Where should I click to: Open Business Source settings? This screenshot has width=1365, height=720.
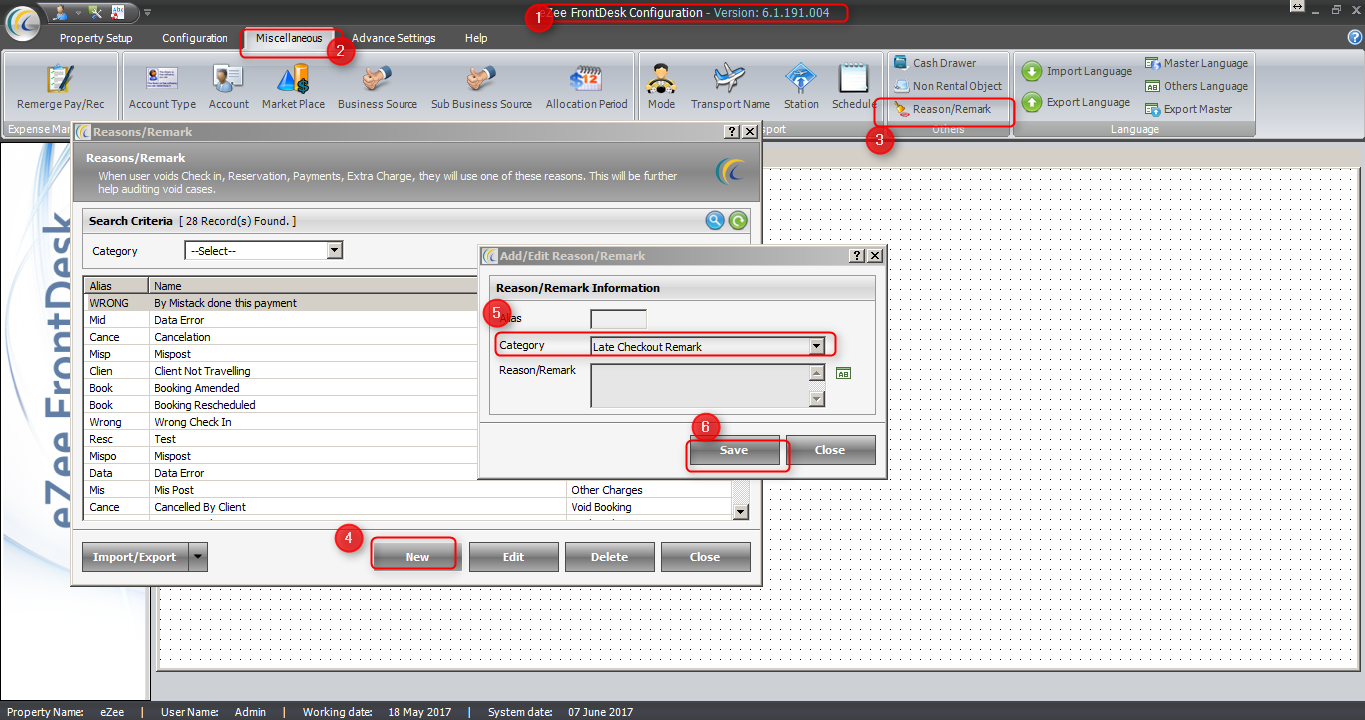[x=377, y=87]
